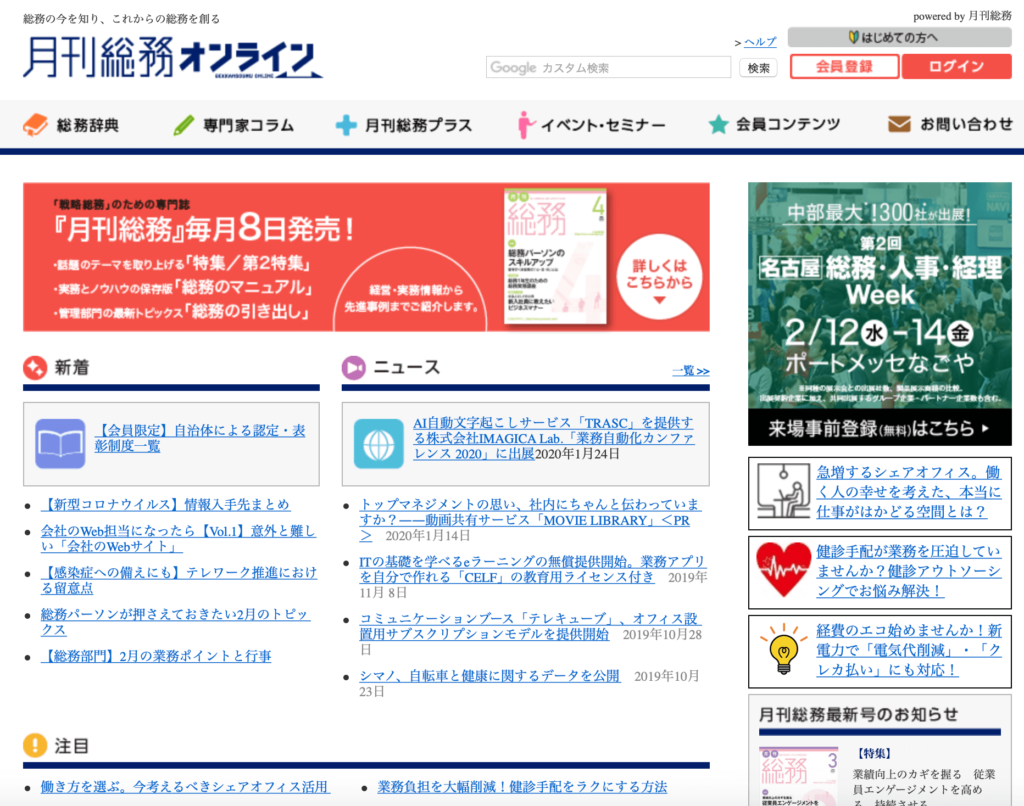Open the イベント・セミナー menu item
Image resolution: width=1024 pixels, height=806 pixels.
pyautogui.click(x=592, y=125)
